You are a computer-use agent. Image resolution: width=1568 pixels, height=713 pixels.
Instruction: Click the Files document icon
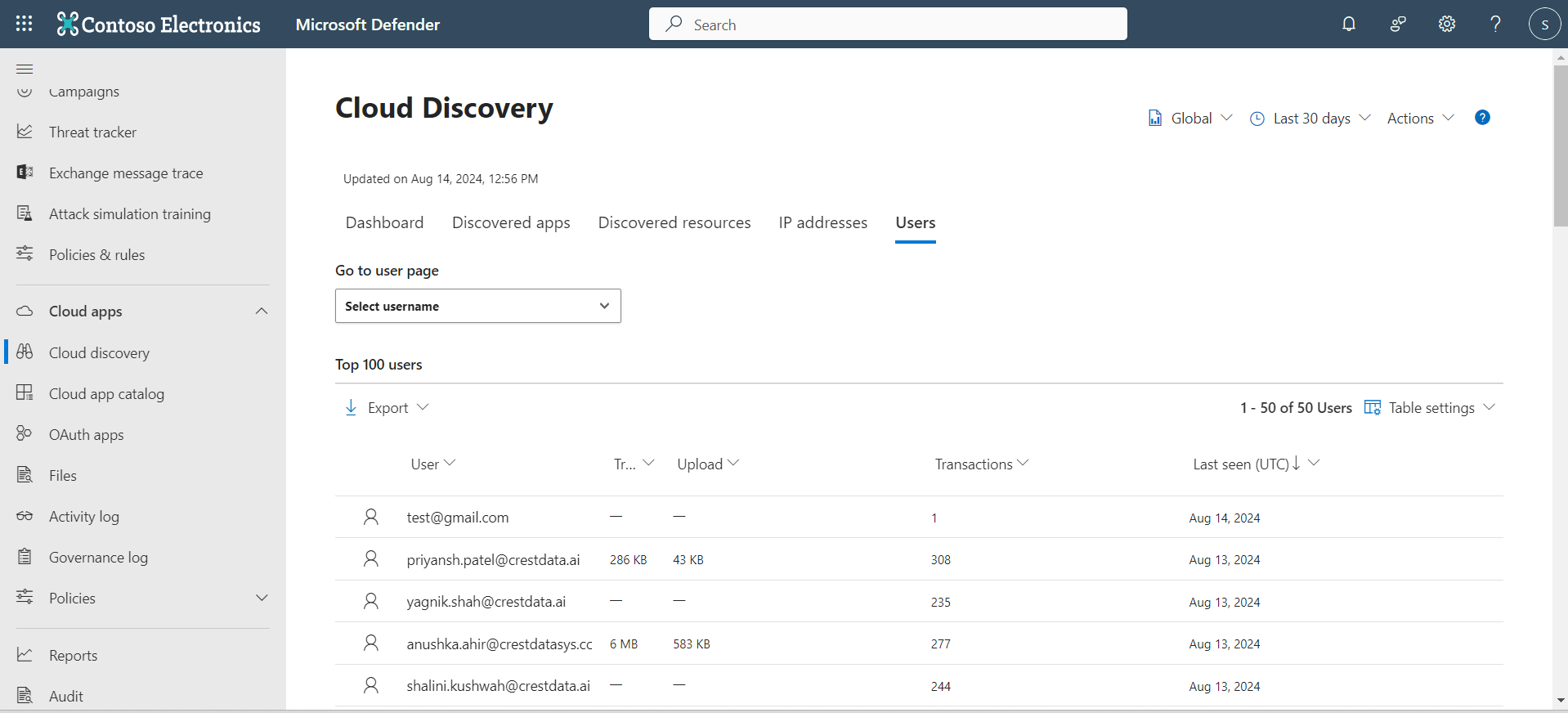(x=25, y=474)
